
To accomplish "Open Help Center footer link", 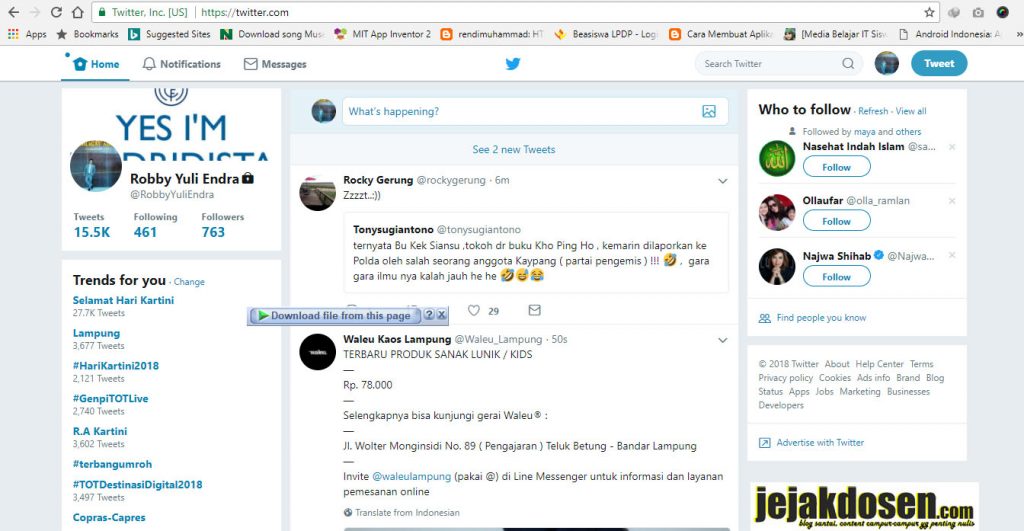I will point(879,364).
